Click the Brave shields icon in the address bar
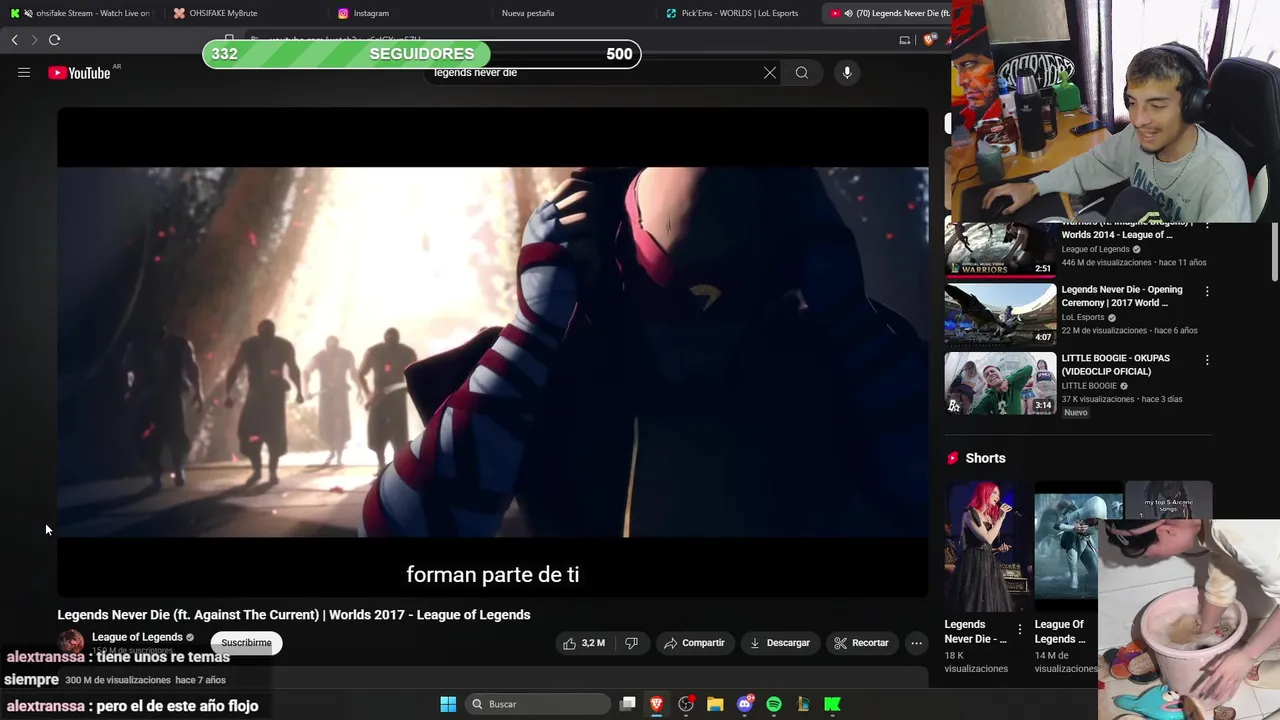 point(930,40)
